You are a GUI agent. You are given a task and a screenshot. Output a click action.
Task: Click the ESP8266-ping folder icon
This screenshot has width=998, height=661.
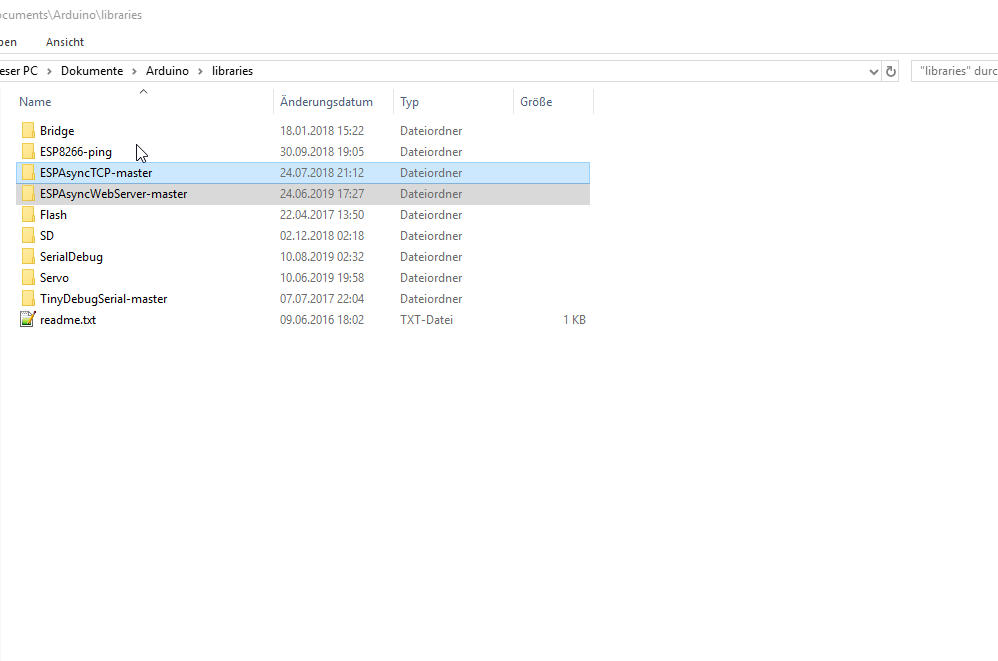28,151
